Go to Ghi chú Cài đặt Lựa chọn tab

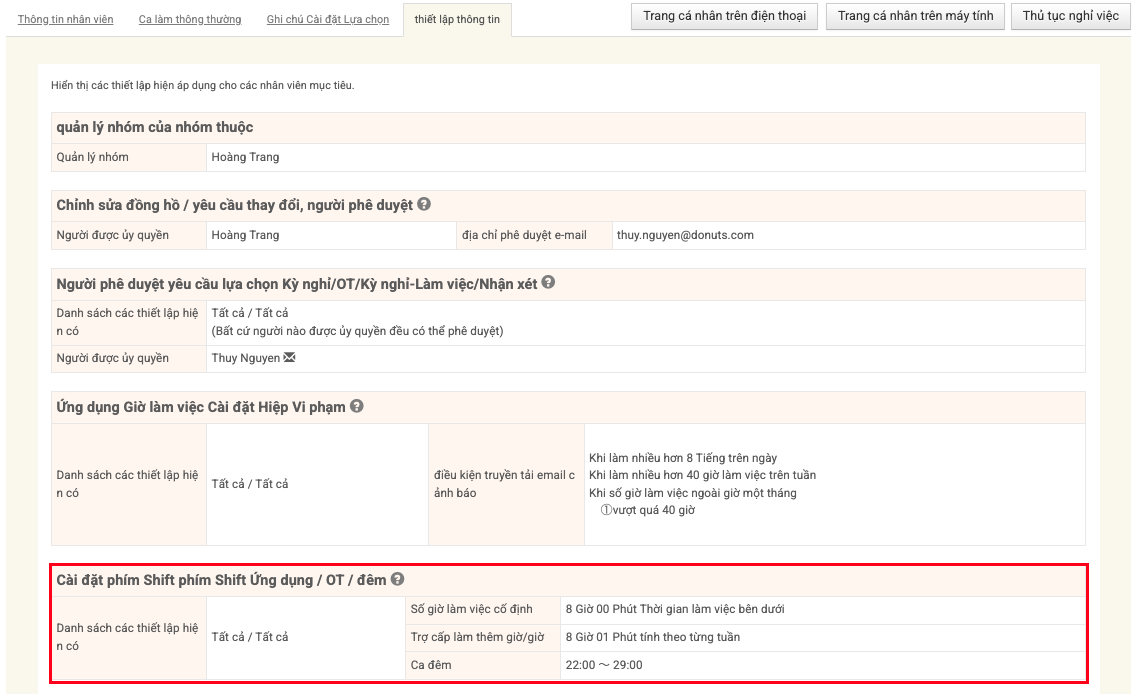pyautogui.click(x=328, y=19)
